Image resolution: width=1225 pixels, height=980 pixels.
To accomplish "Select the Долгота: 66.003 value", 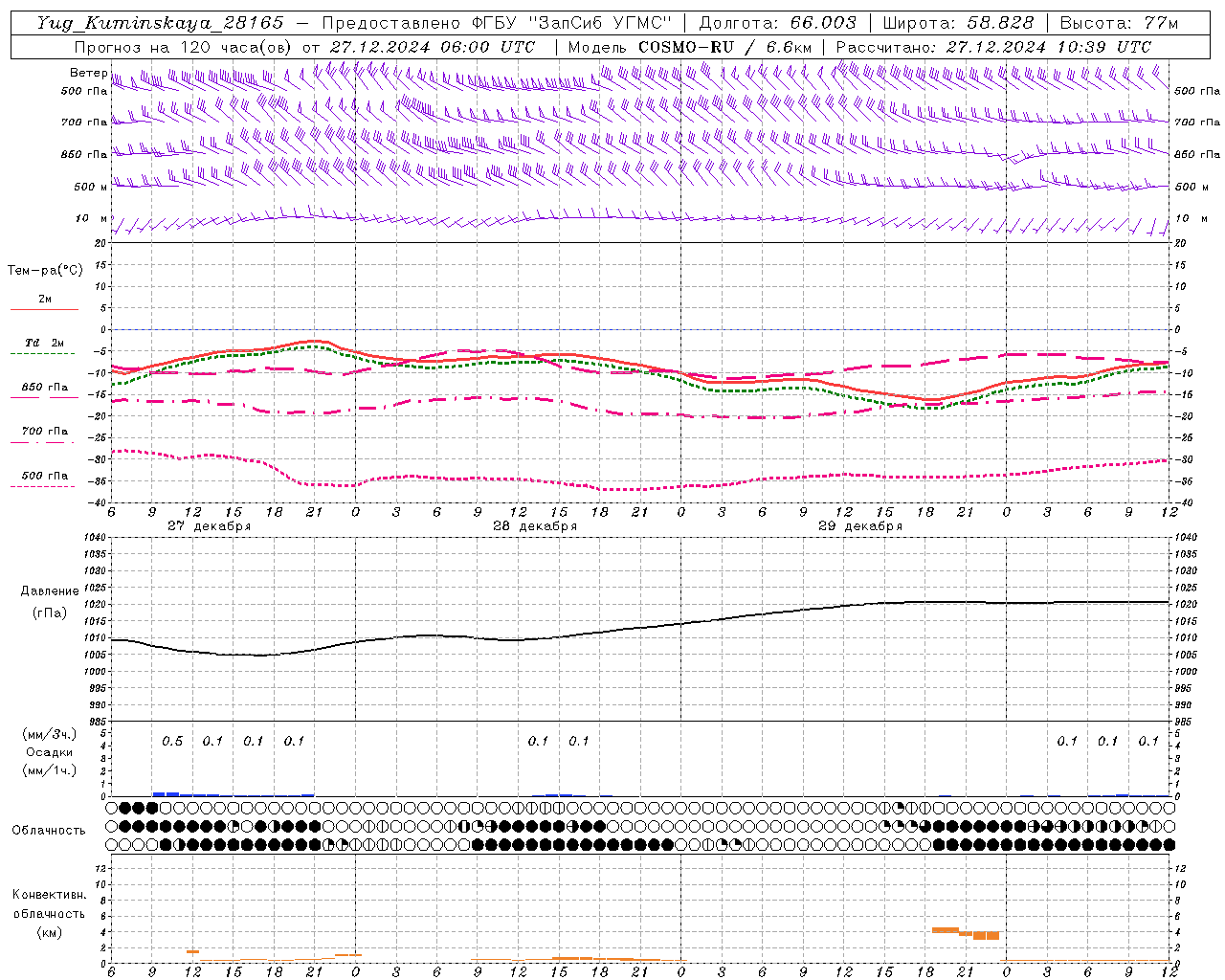I will pyautogui.click(x=777, y=23).
